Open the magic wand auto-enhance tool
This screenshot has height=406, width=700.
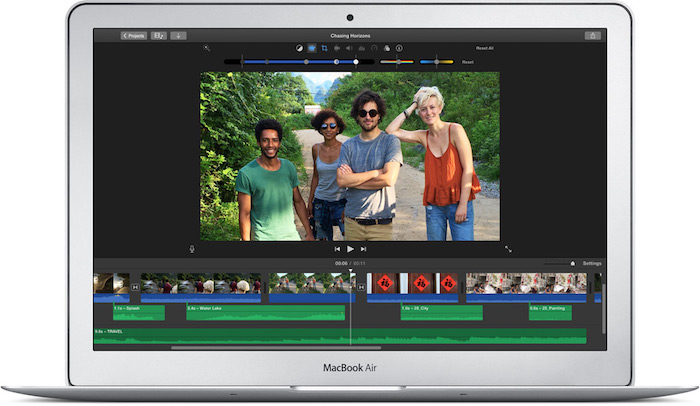(x=207, y=48)
